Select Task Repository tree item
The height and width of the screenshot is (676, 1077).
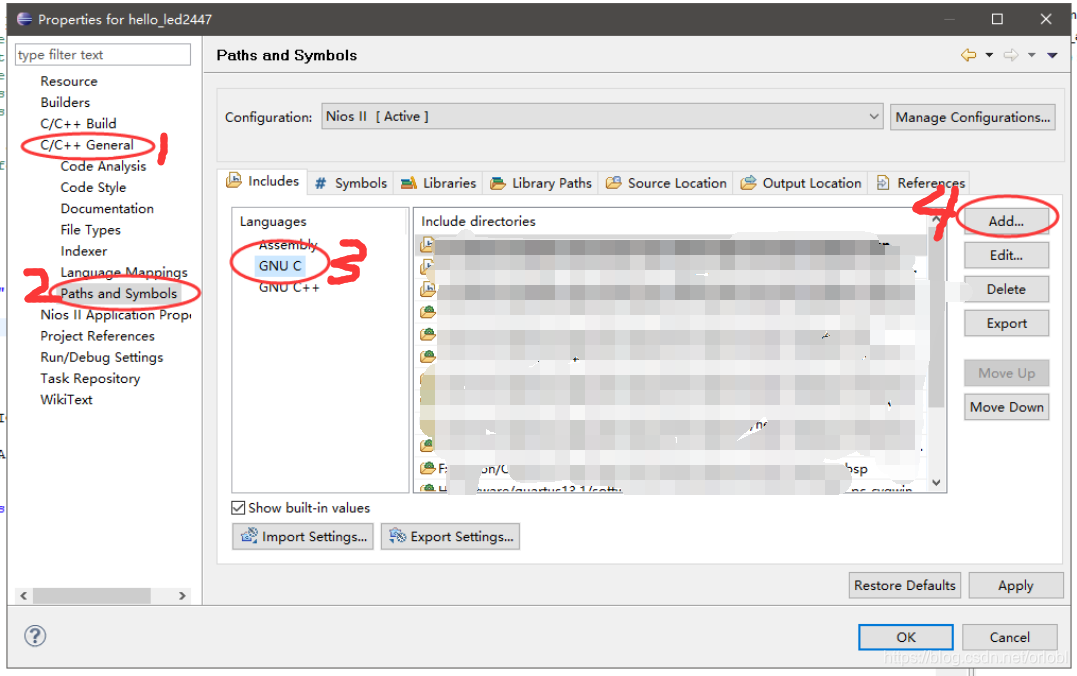[x=90, y=379]
